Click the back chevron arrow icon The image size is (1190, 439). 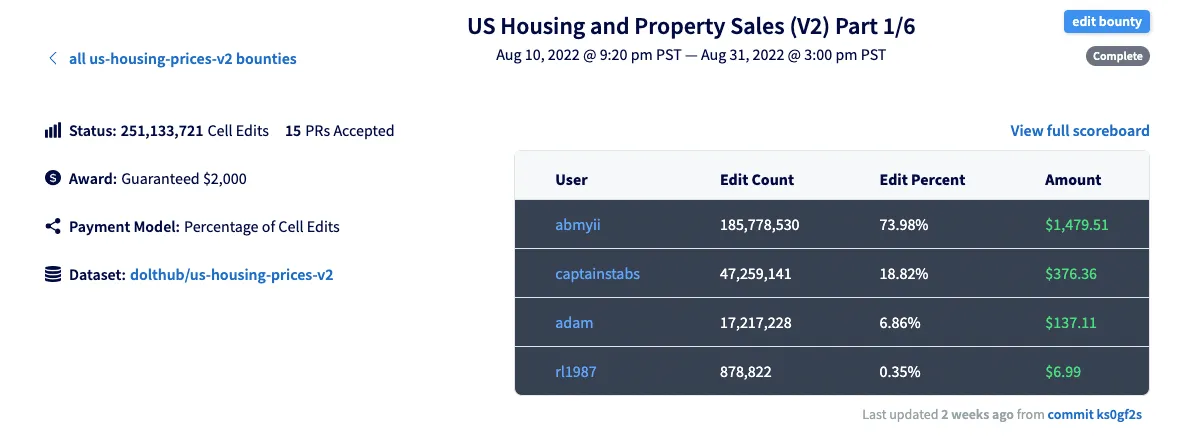pyautogui.click(x=53, y=59)
